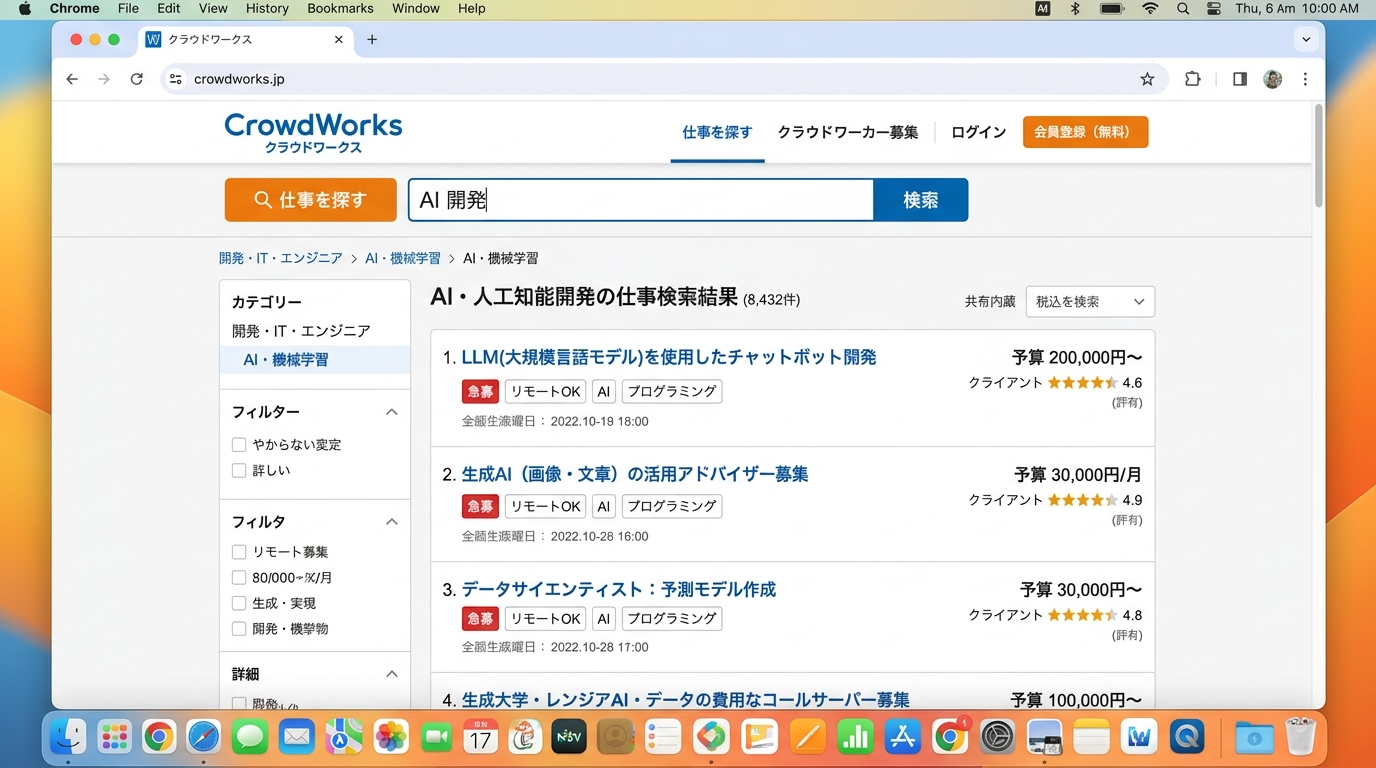Tick the 詳しい filter checkbox
This screenshot has height=768, width=1376.
coord(239,470)
